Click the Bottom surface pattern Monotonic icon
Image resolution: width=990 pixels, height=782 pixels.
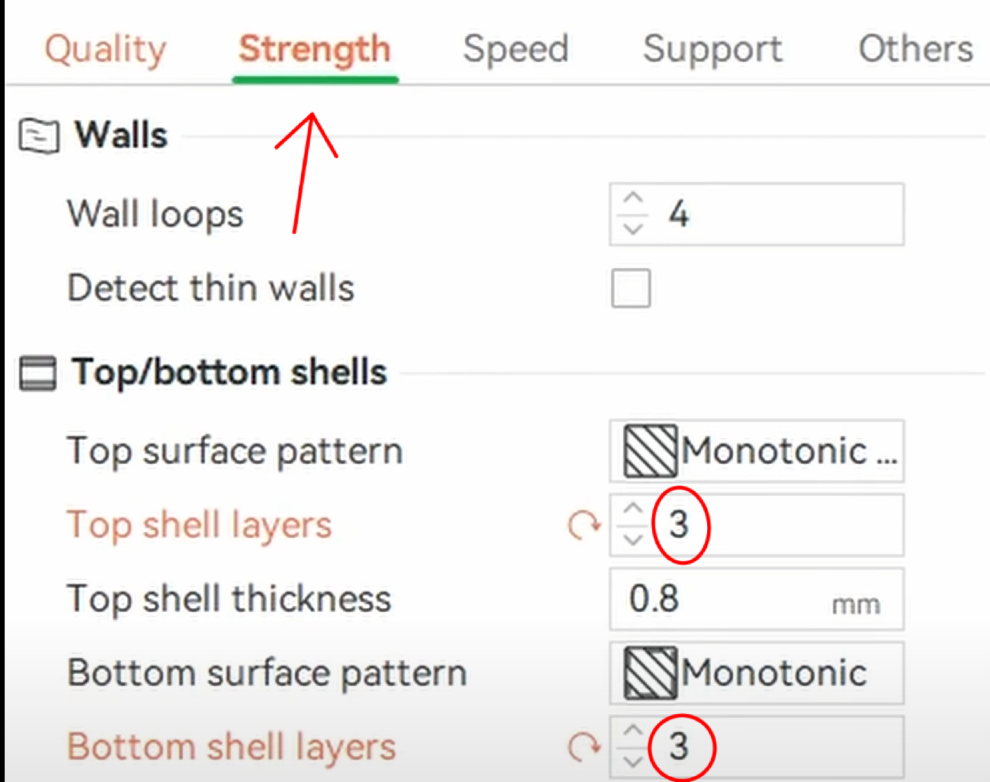click(648, 673)
